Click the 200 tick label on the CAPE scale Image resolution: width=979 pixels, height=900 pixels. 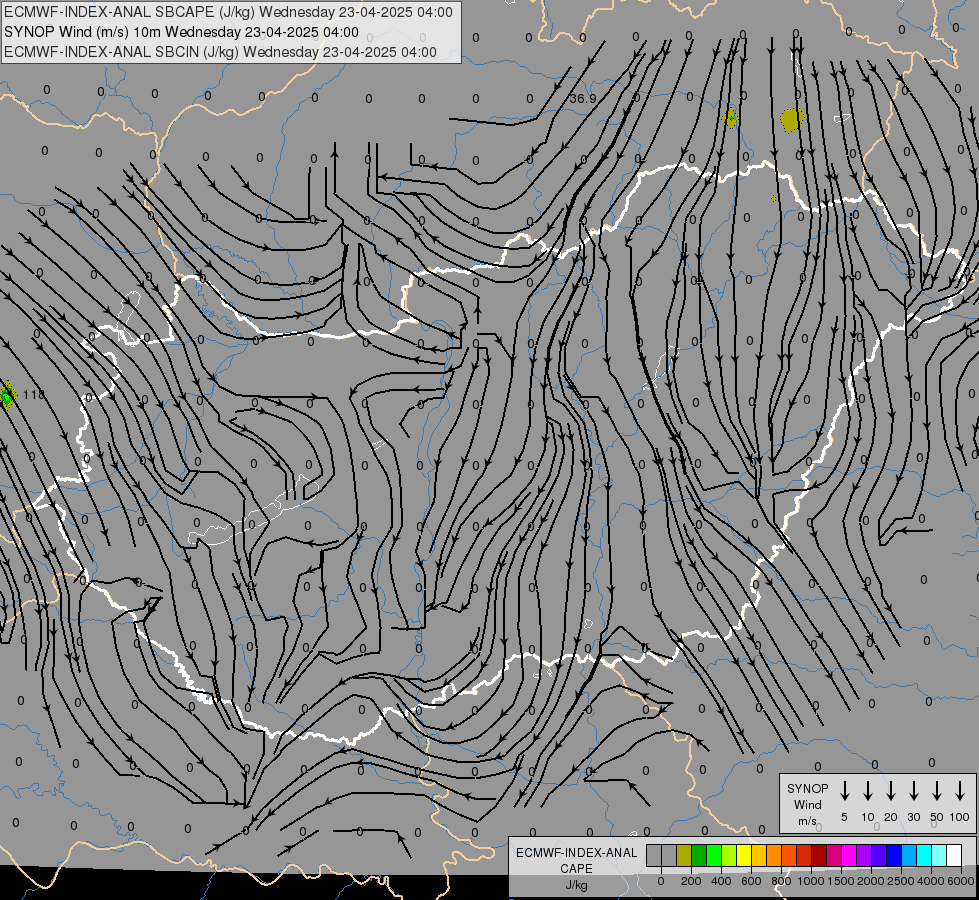(691, 881)
